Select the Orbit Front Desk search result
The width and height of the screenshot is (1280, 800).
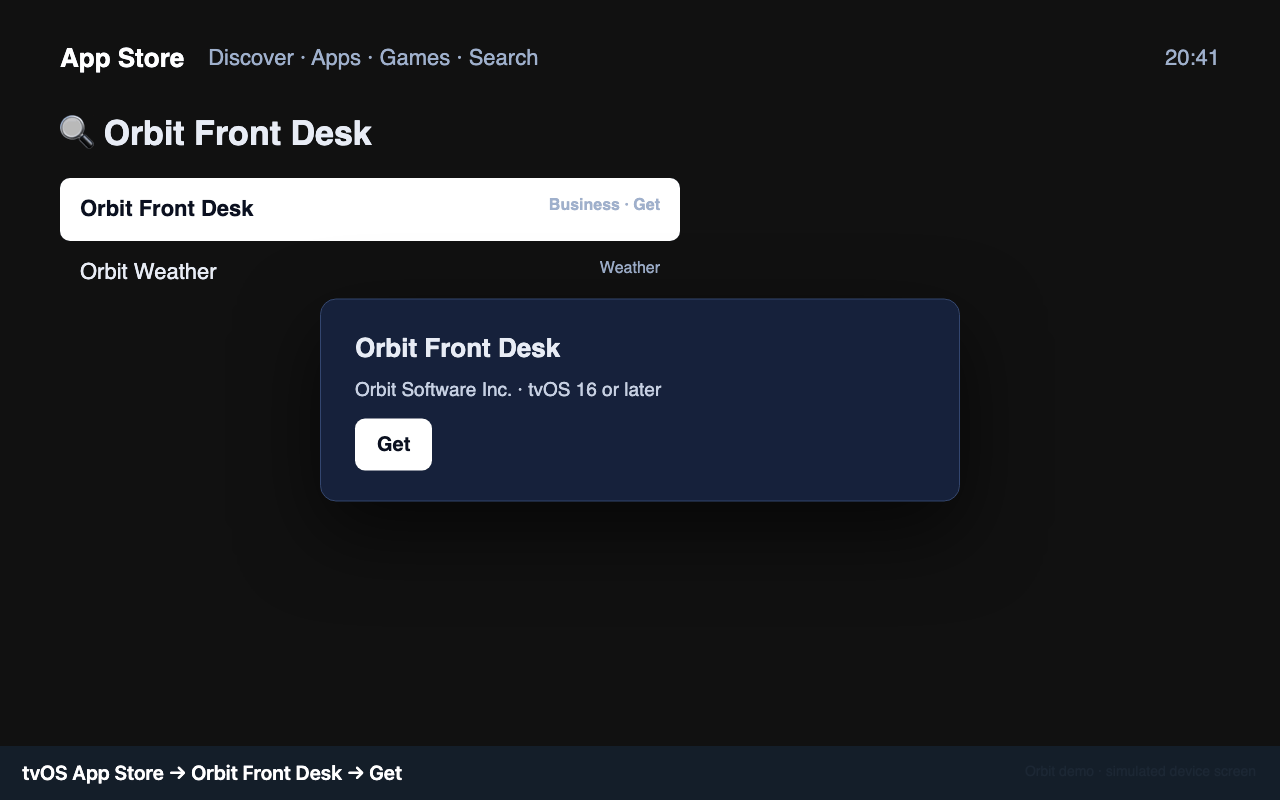pos(370,209)
